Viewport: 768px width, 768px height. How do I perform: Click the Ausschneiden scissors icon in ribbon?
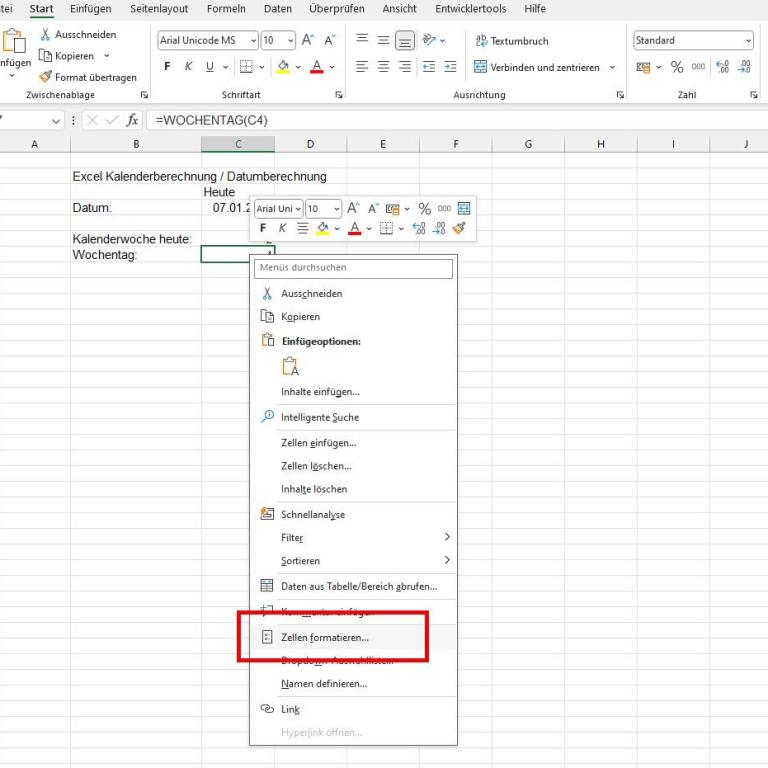47,35
